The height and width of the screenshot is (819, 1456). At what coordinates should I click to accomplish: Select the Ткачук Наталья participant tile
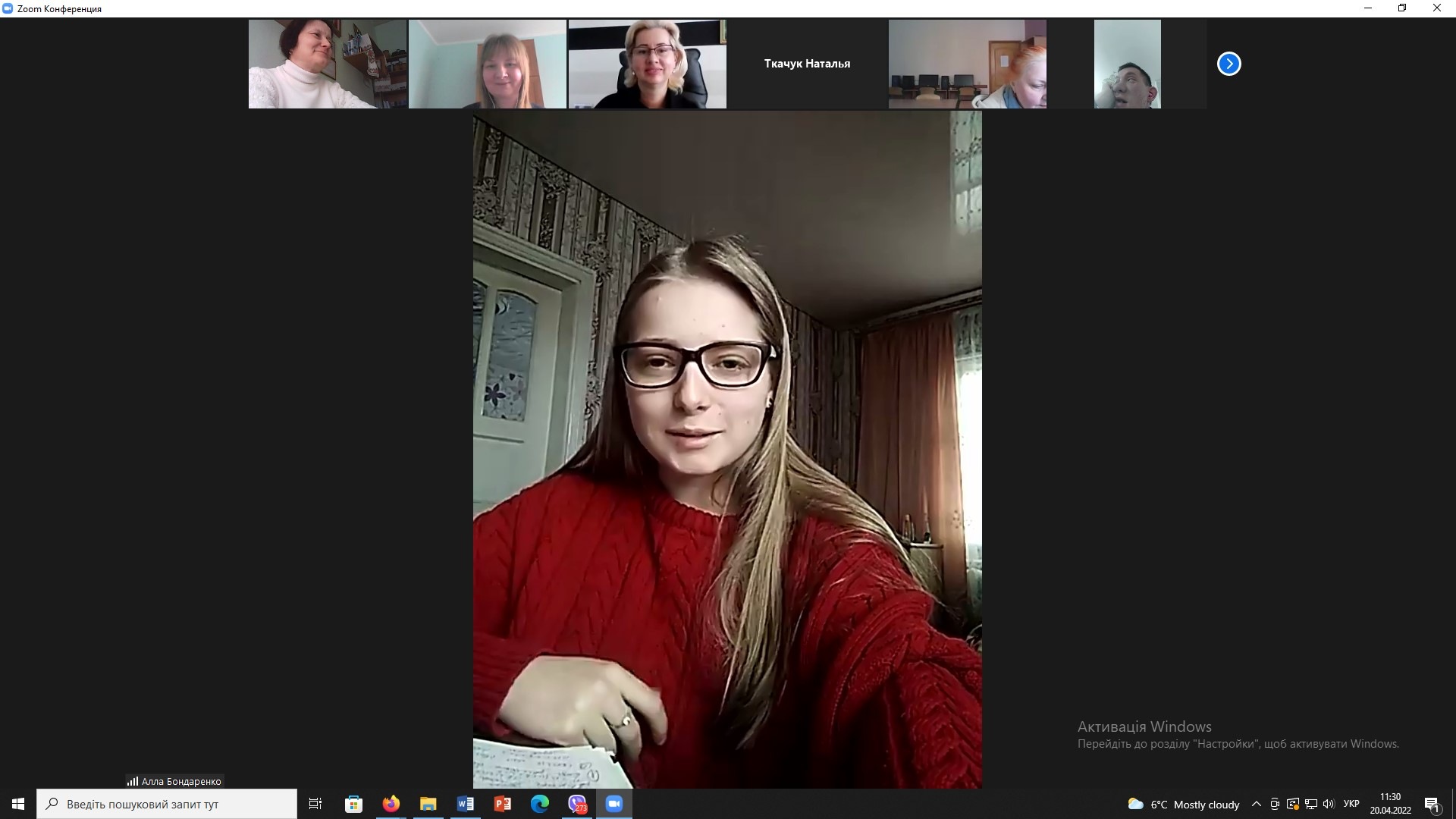[807, 64]
